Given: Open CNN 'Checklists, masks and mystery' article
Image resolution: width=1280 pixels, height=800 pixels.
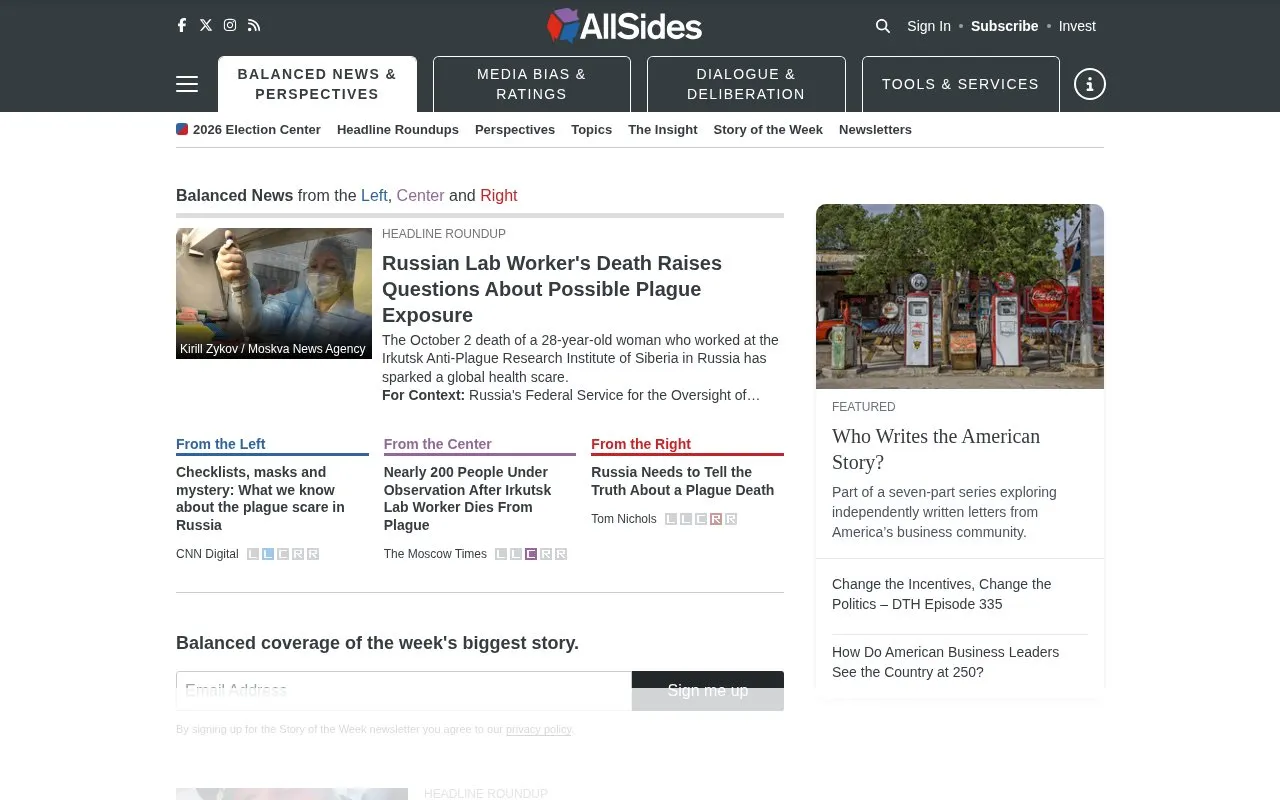Looking at the screenshot, I should click(260, 498).
